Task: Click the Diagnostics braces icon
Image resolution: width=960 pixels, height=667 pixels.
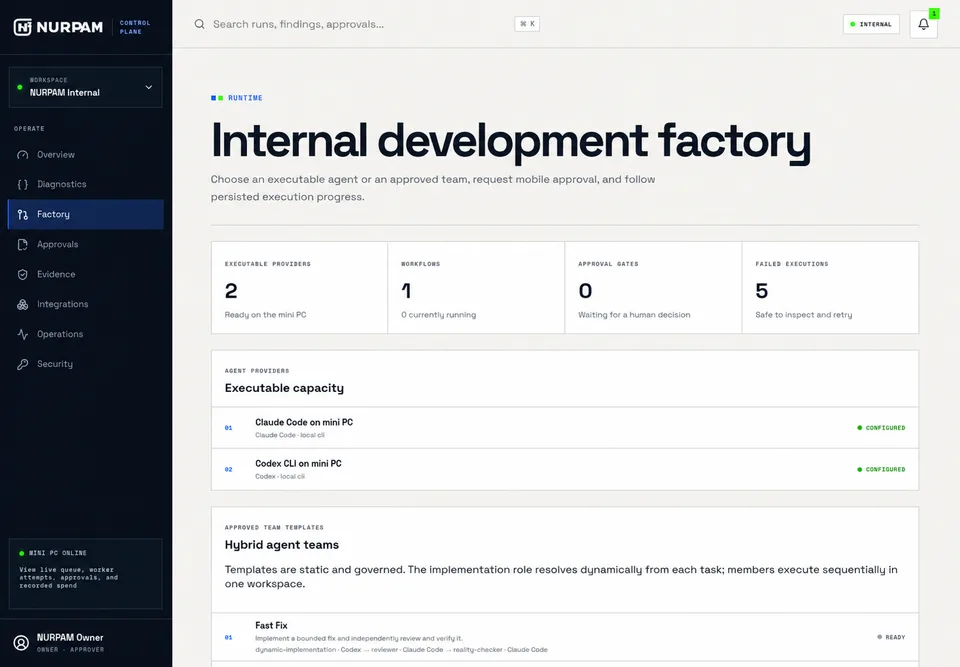Action: pos(23,184)
